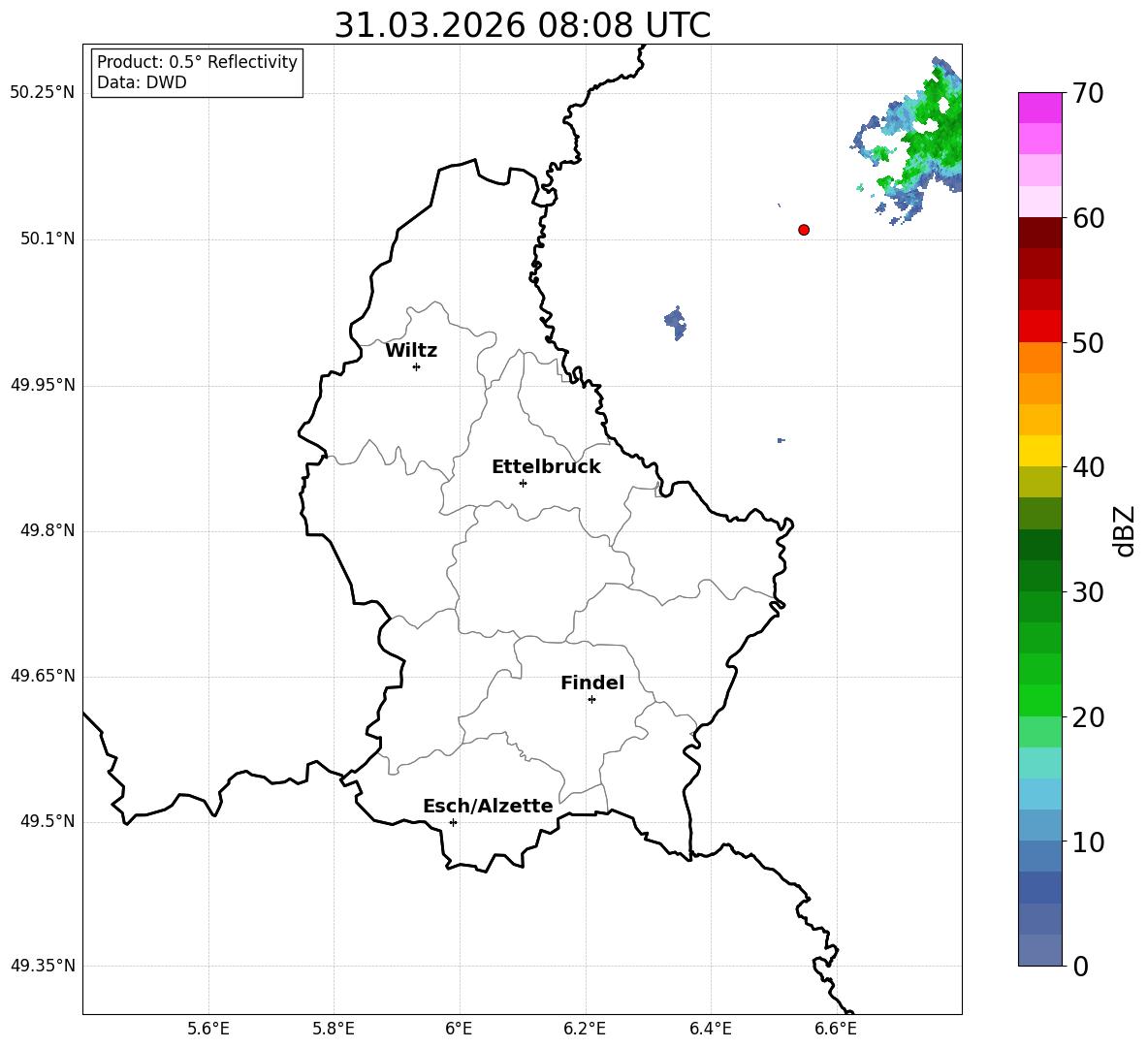Click the 49.5°N latitude label
The width and height of the screenshot is (1148, 1048).
point(48,821)
